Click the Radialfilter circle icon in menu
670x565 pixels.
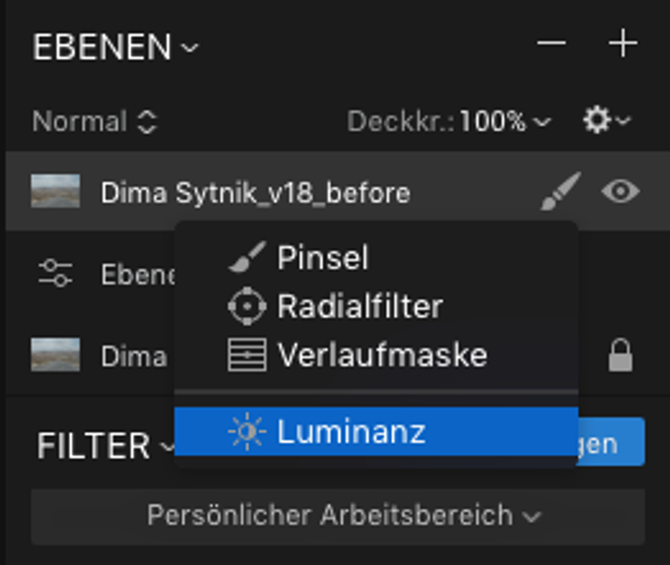point(247,306)
